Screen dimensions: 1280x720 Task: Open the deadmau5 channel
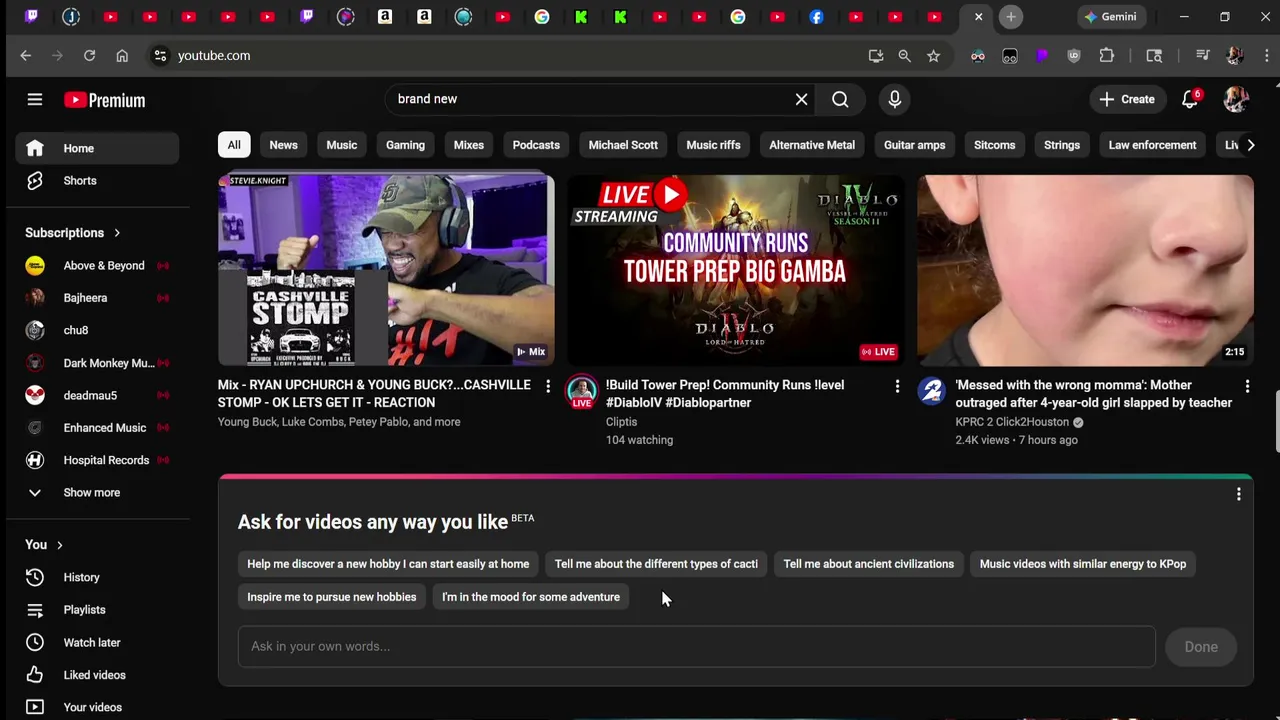pos(97,395)
